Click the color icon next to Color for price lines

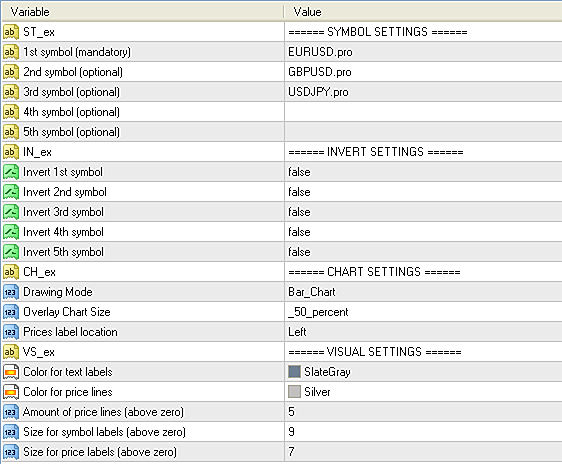pyautogui.click(x=11, y=392)
